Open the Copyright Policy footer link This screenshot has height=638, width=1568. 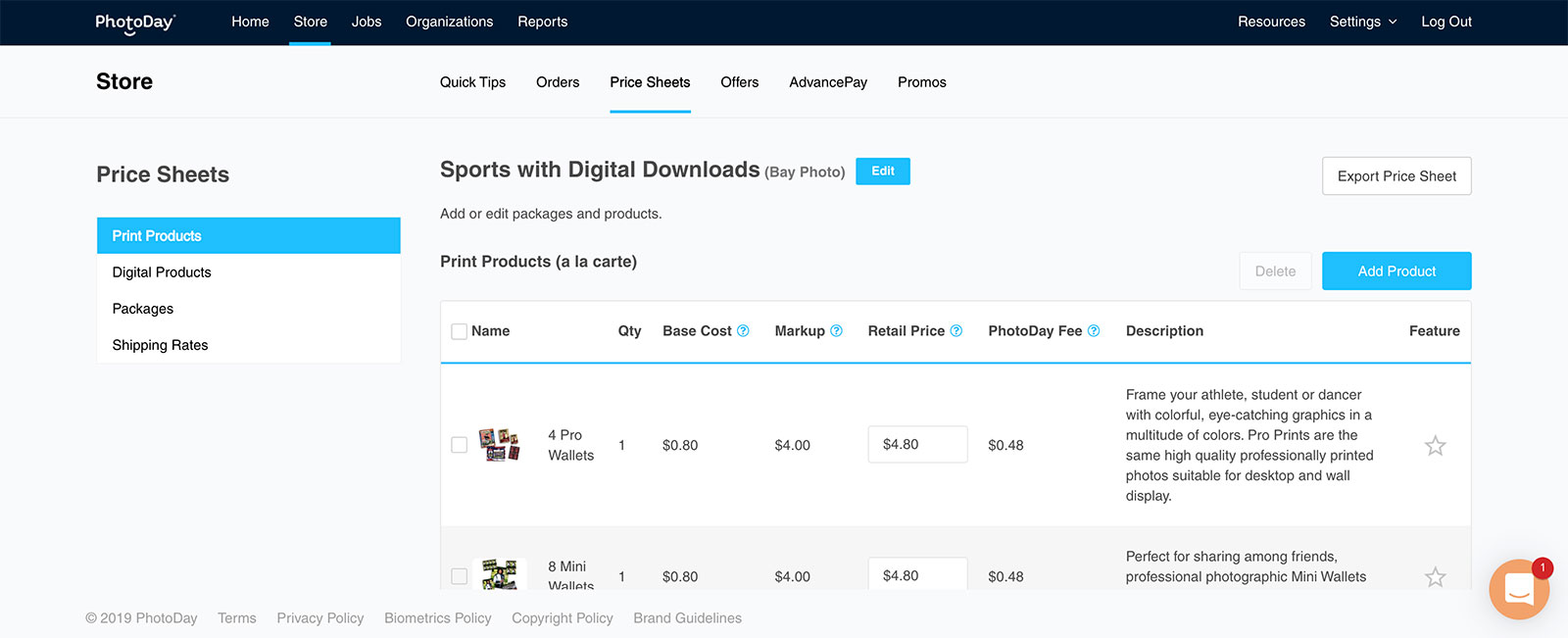point(563,618)
